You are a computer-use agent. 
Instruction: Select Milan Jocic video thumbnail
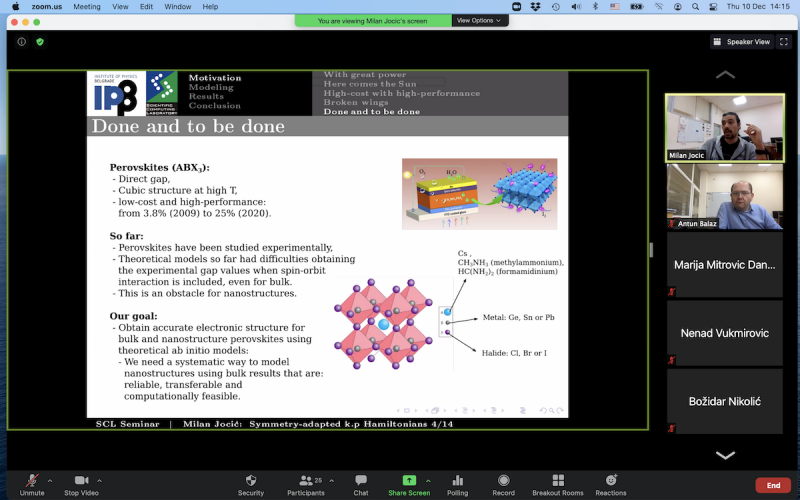(724, 128)
